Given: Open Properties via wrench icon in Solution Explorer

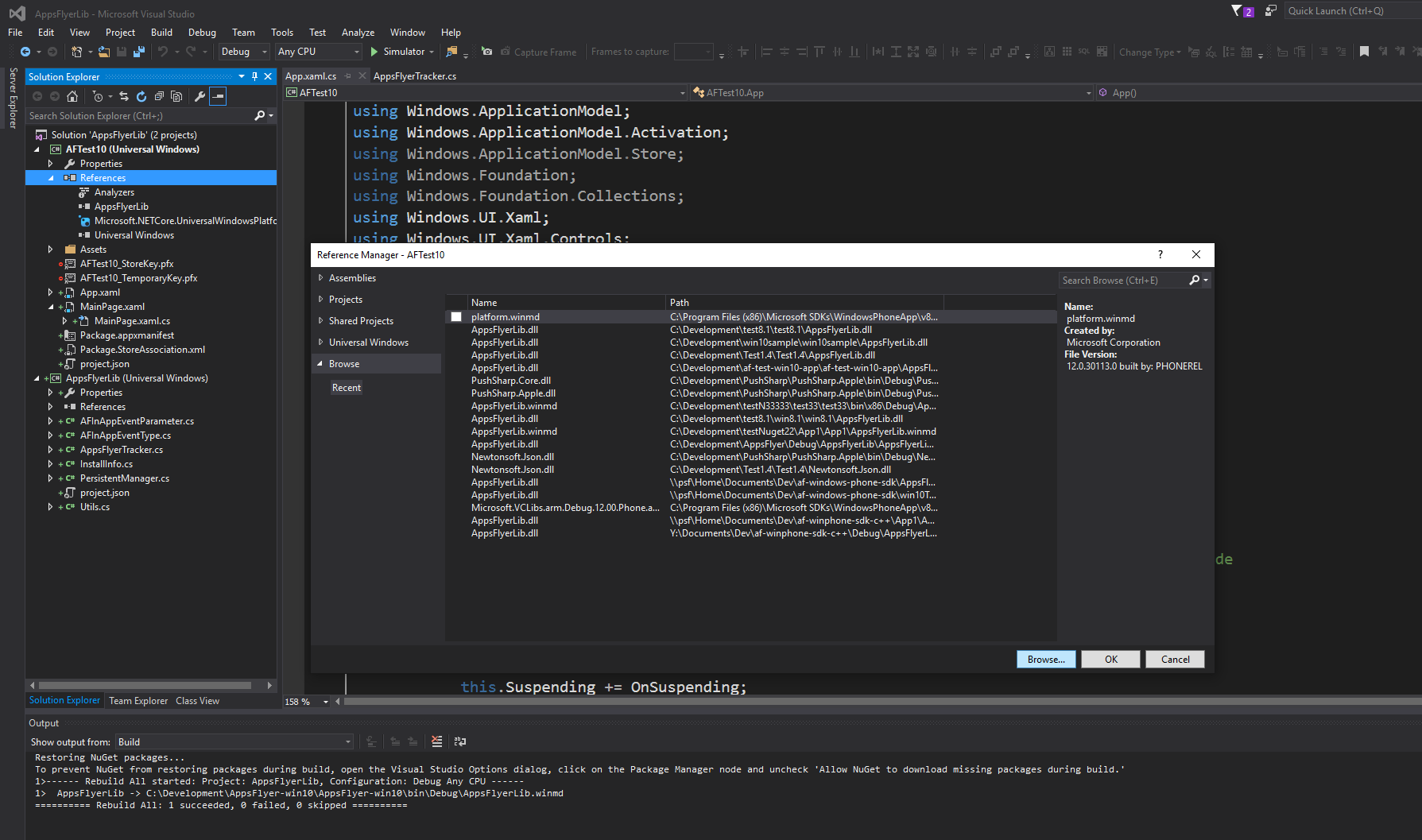Looking at the screenshot, I should (200, 96).
